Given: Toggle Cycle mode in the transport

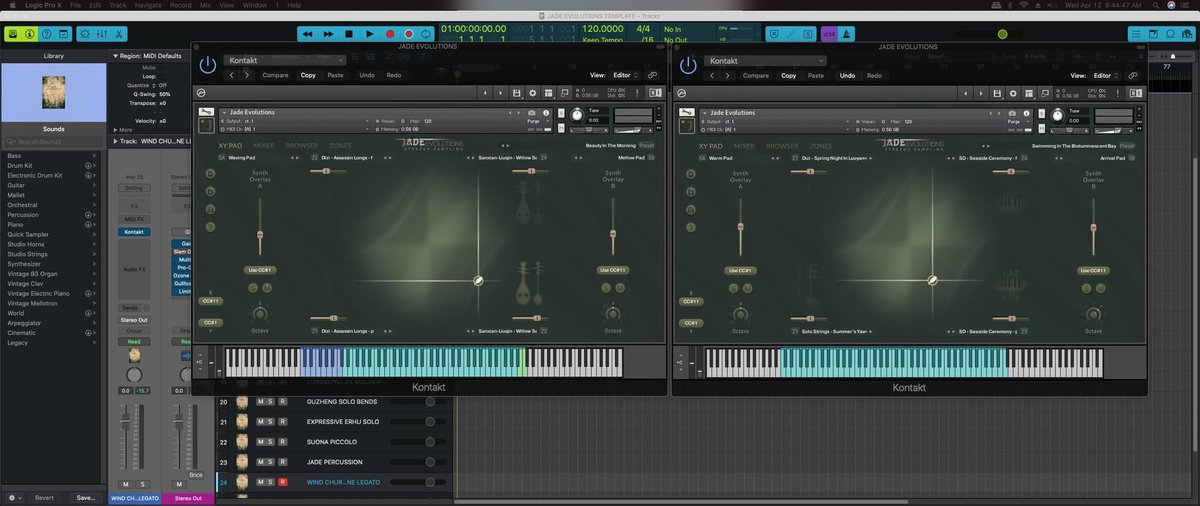Looking at the screenshot, I should click(x=425, y=34).
